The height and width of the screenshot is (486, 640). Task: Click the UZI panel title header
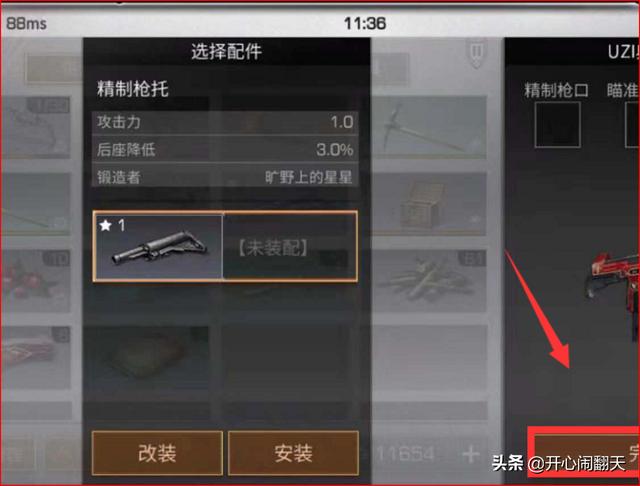623,52
